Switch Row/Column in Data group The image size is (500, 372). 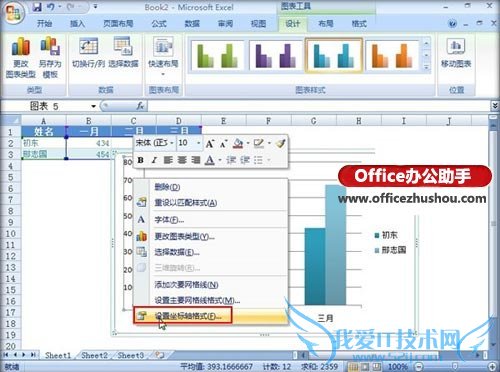[x=89, y=53]
